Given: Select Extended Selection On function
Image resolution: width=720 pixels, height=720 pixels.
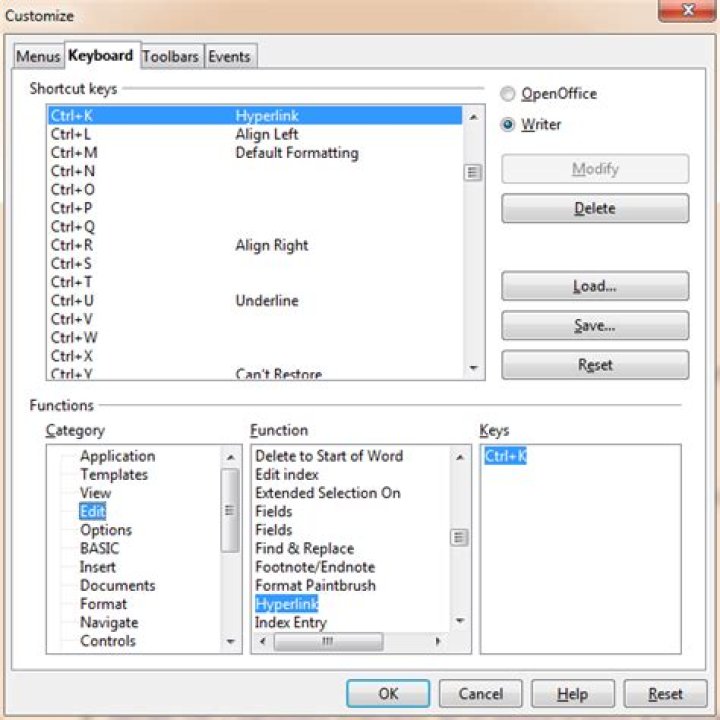Looking at the screenshot, I should pyautogui.click(x=328, y=493).
